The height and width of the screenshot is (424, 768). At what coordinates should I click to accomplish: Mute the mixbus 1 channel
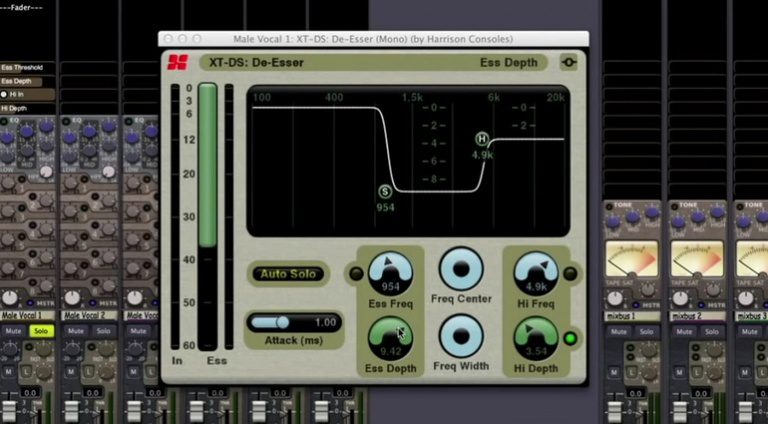(x=619, y=331)
